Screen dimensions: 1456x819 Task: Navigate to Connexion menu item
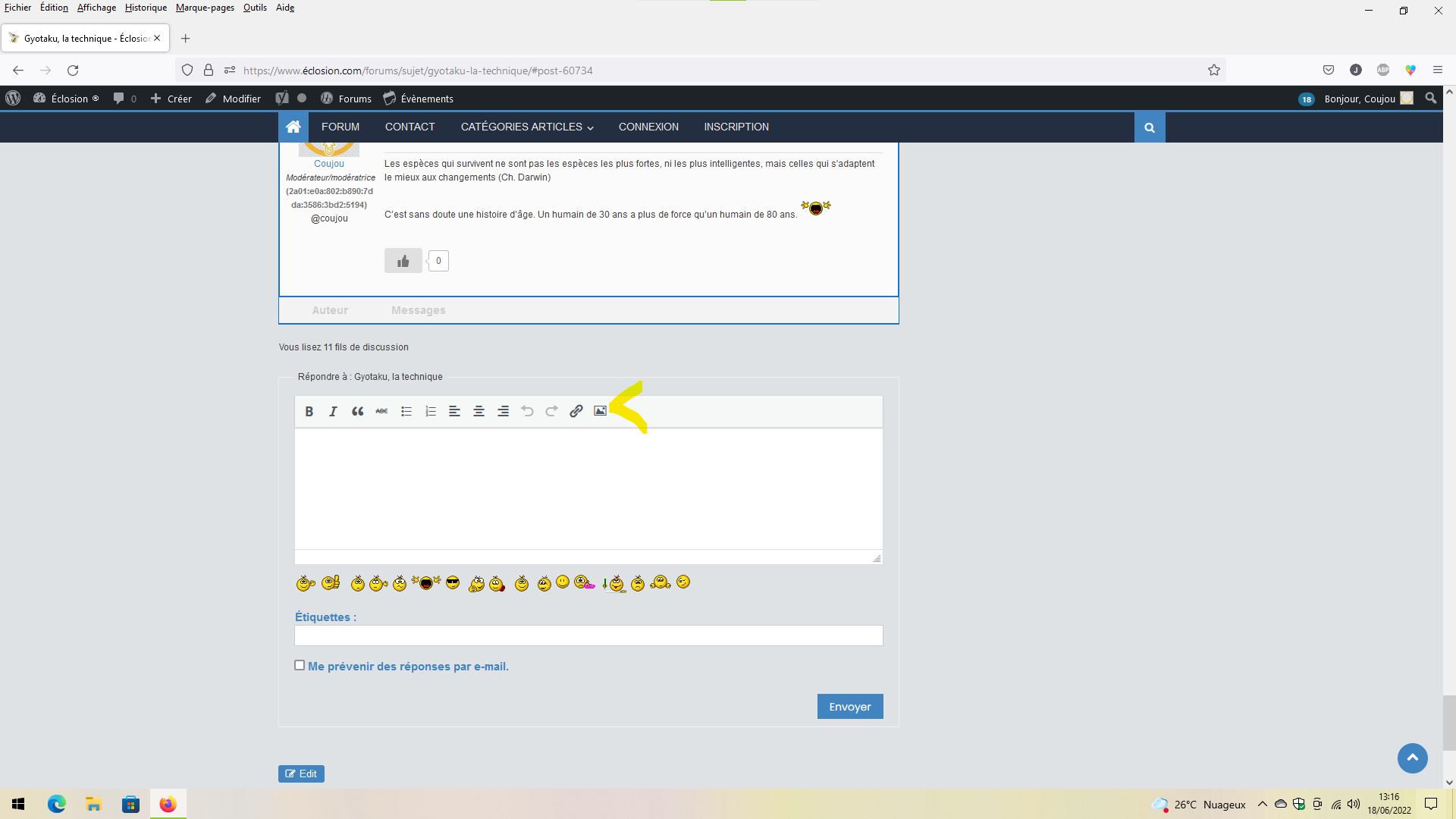[648, 126]
